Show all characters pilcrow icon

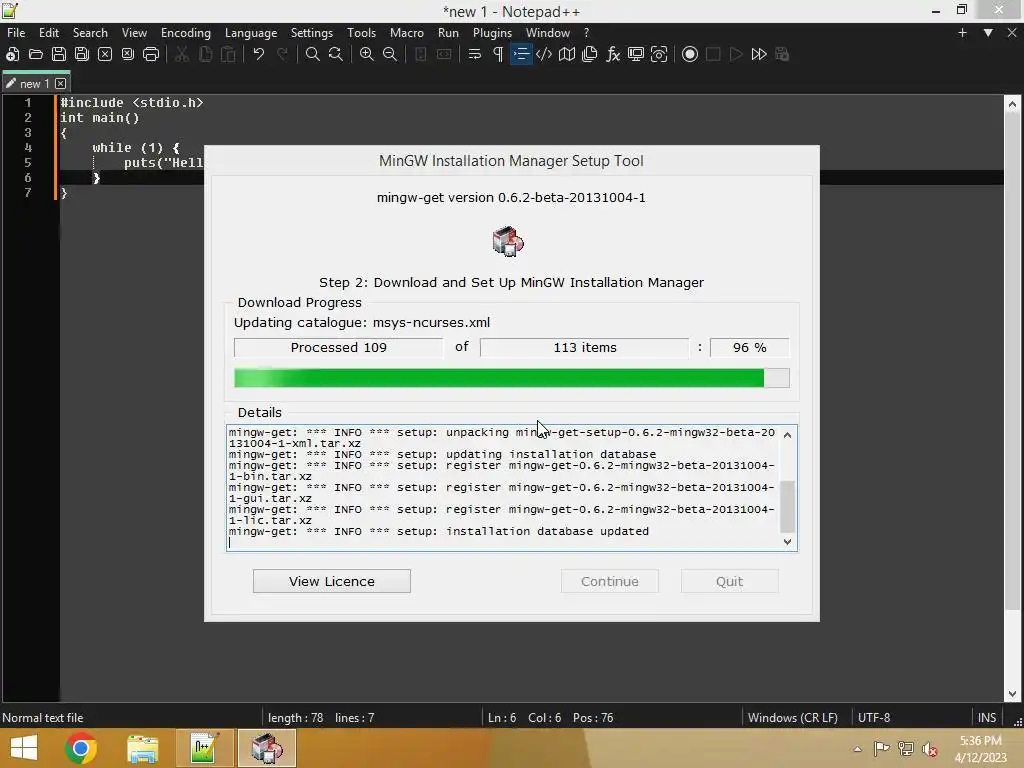click(498, 54)
